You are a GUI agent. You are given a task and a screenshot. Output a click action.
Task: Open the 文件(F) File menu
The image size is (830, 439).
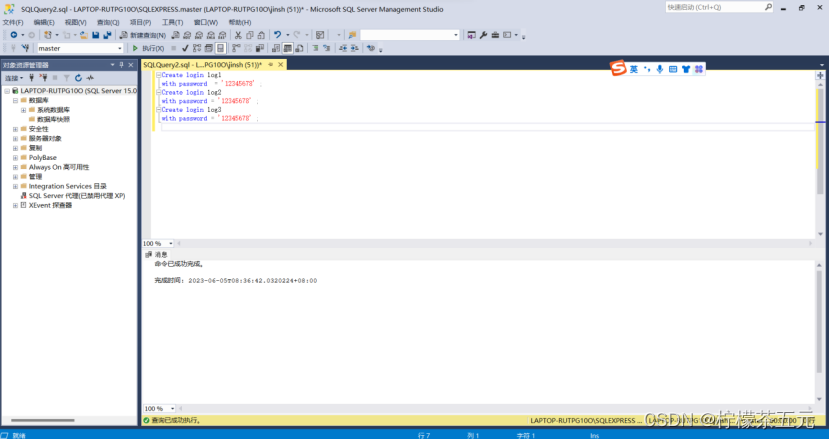[13, 22]
